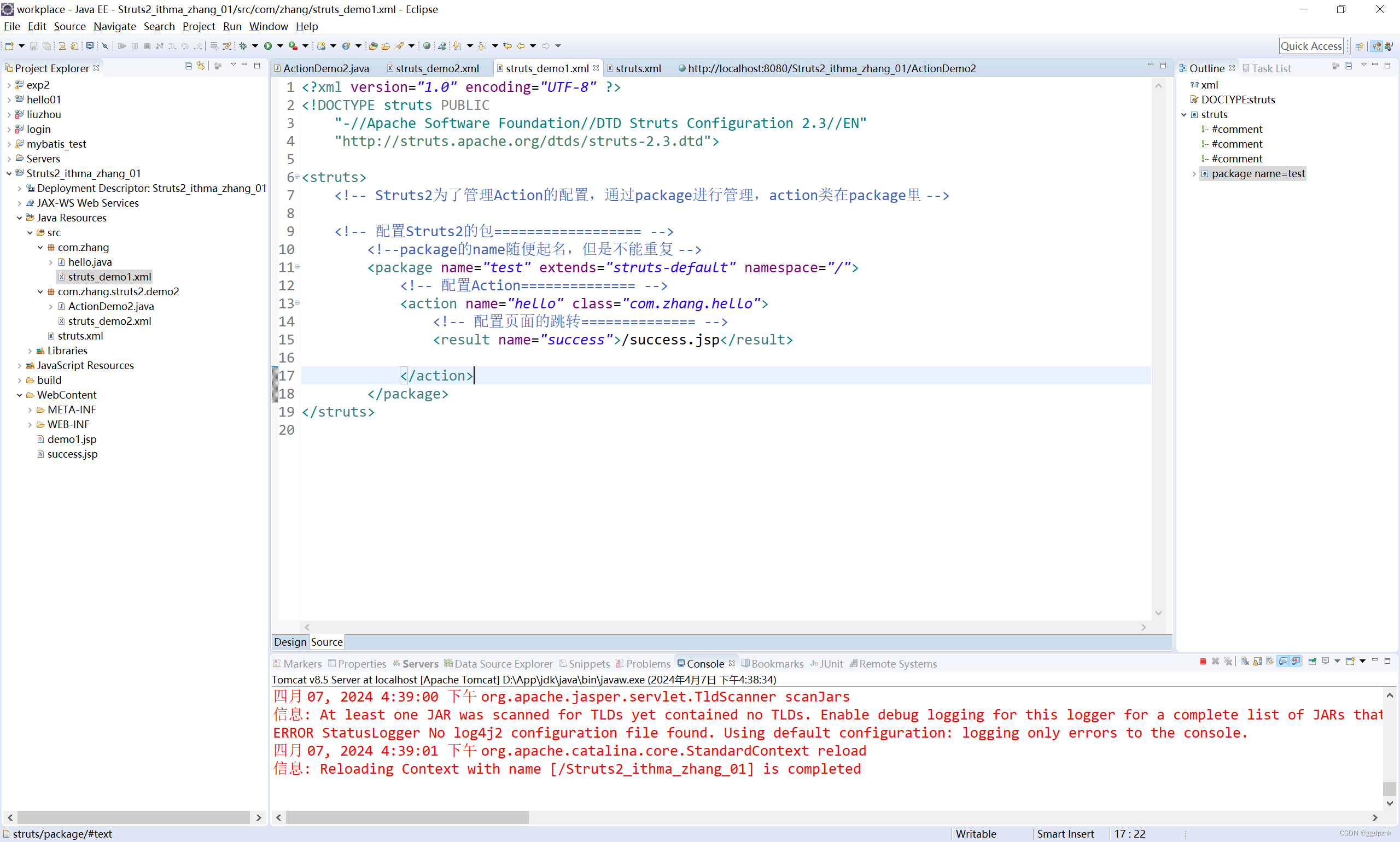
Task: Toggle Word Wrap in Console
Action: point(1270,662)
